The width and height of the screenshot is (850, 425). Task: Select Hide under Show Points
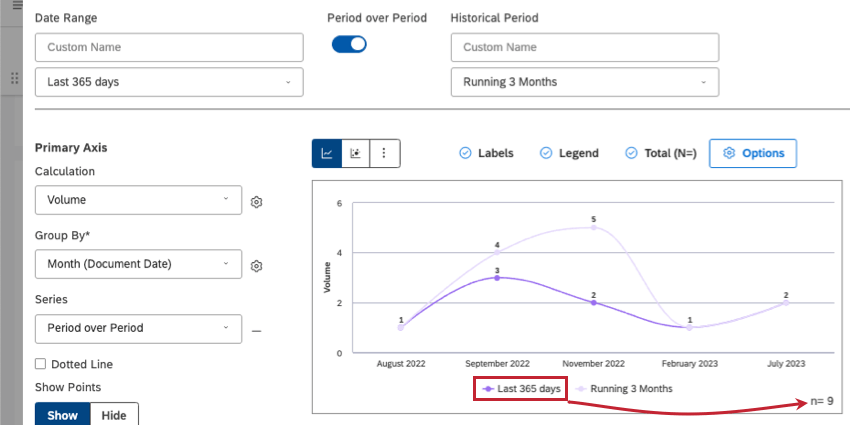point(114,415)
